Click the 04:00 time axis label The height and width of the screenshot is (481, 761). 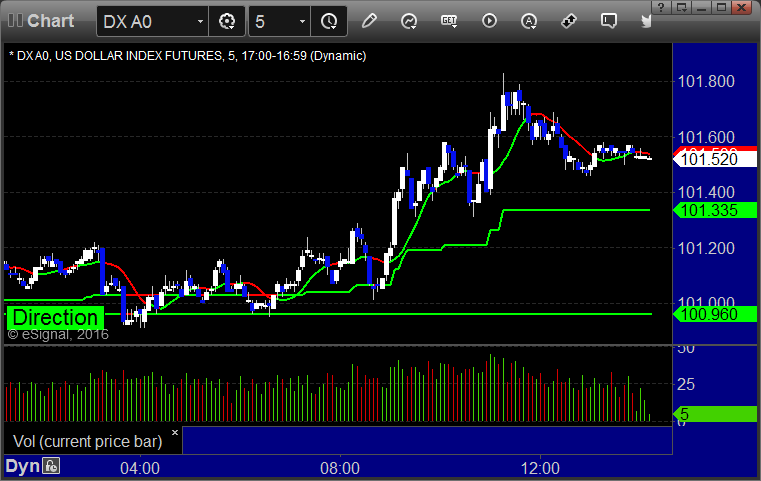(x=140, y=468)
